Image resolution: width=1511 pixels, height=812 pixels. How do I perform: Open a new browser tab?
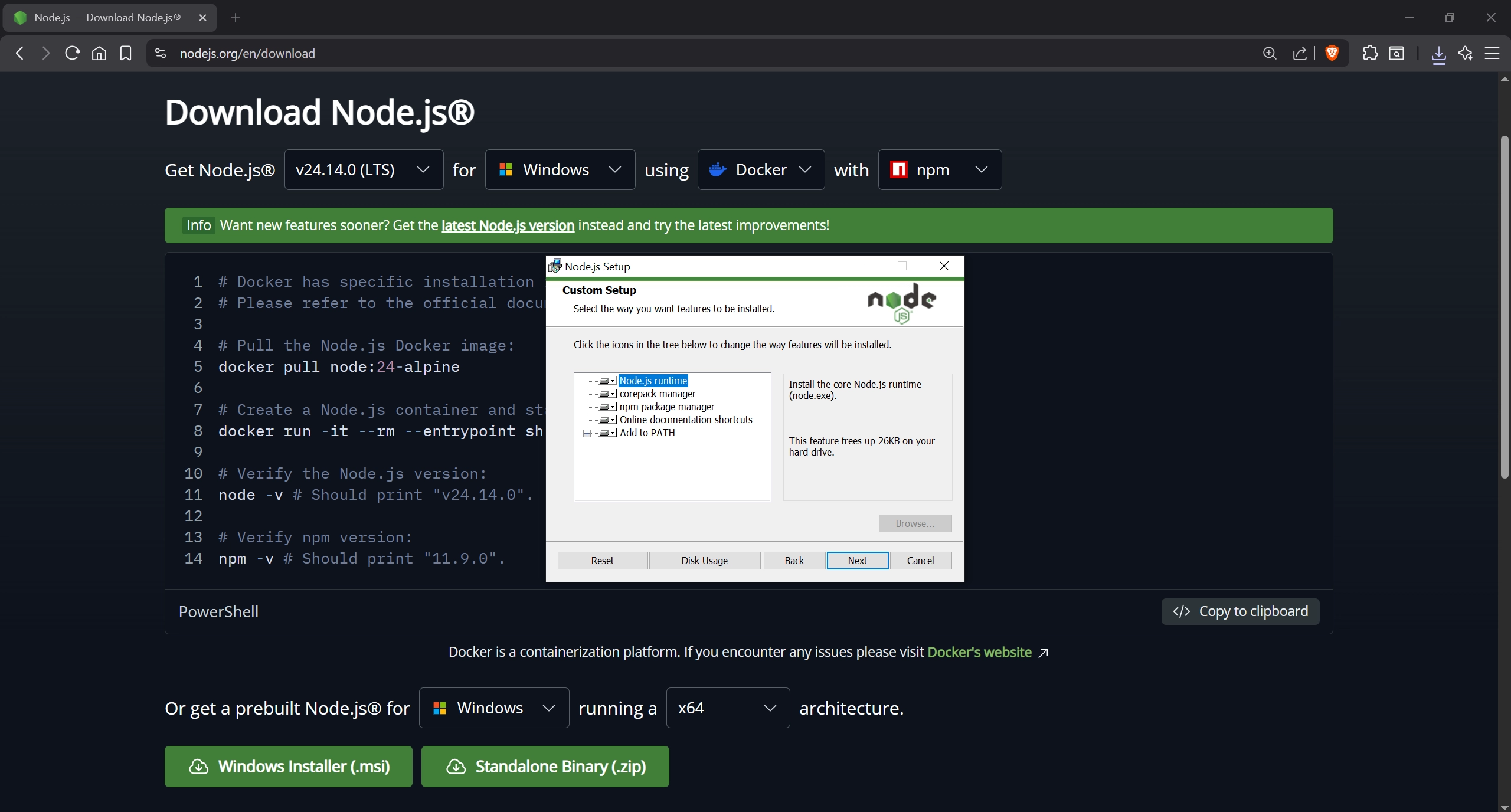(236, 18)
